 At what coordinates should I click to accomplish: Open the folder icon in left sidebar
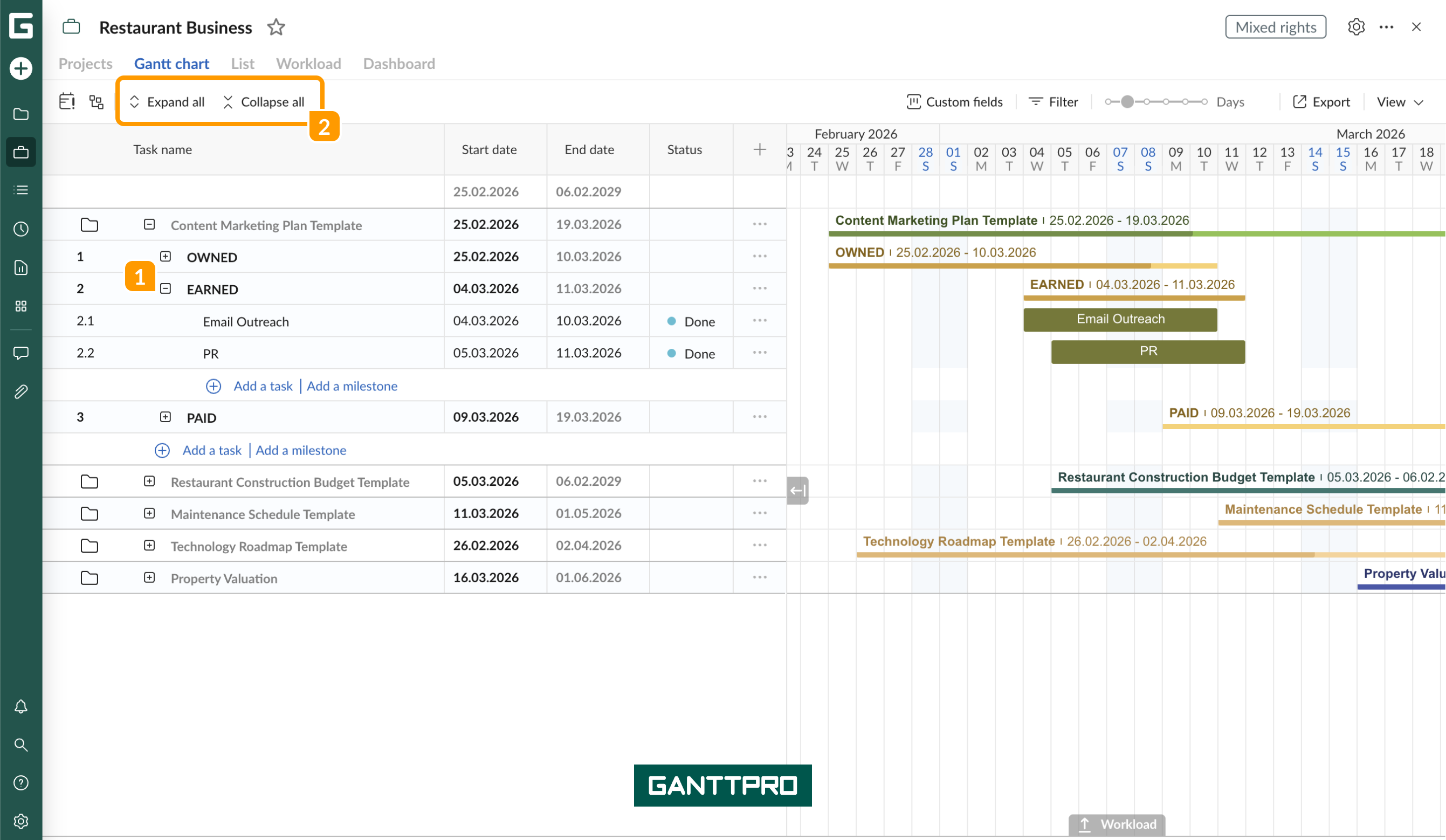(x=20, y=114)
